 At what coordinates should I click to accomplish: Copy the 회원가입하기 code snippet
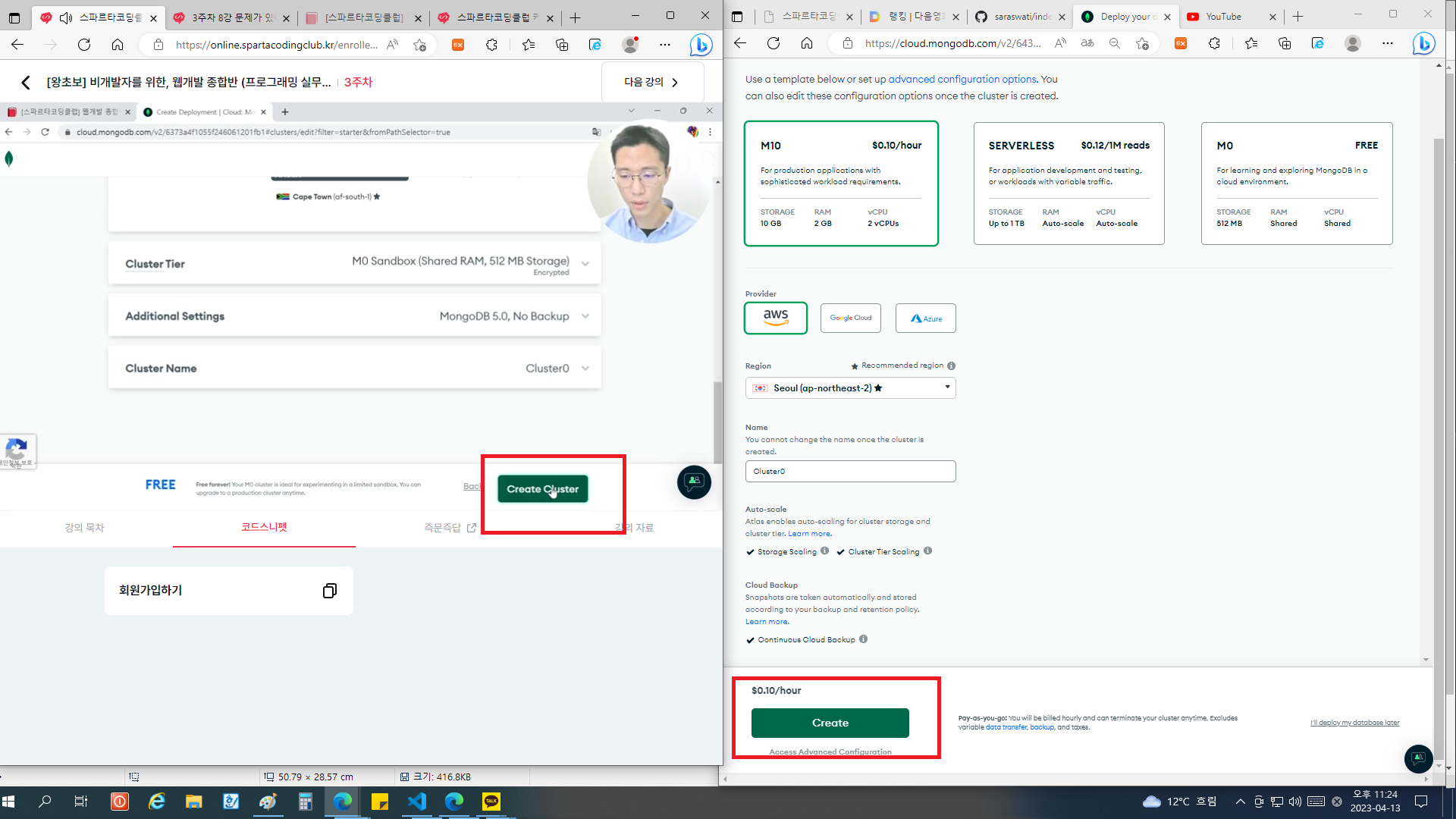coord(329,591)
